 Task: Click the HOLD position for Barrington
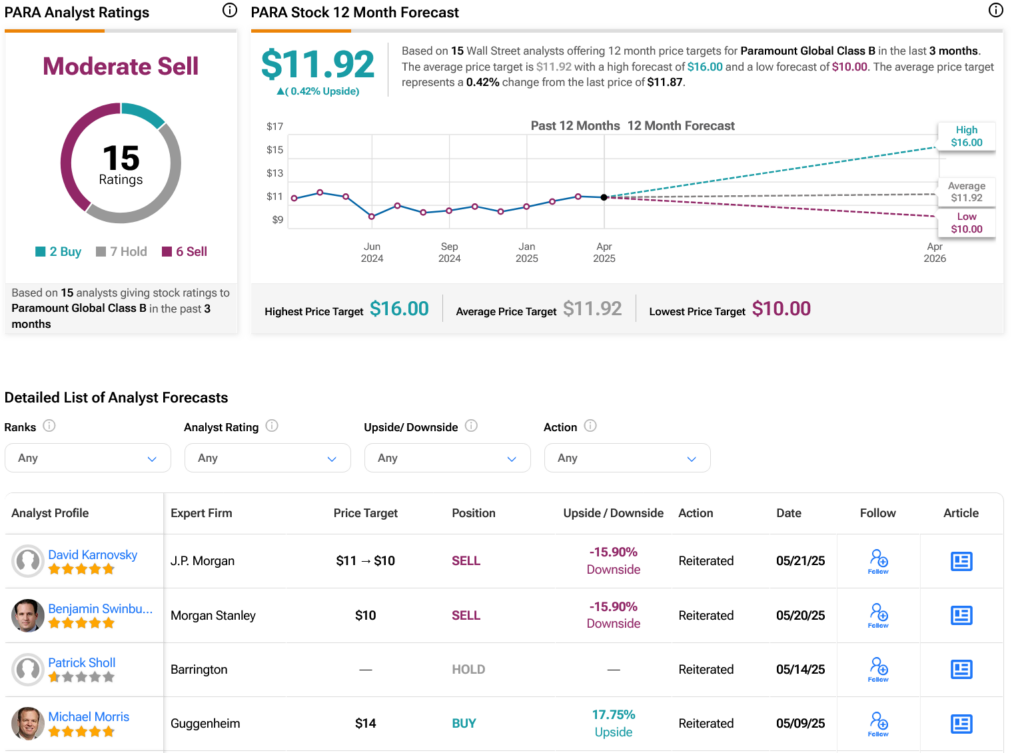468,669
